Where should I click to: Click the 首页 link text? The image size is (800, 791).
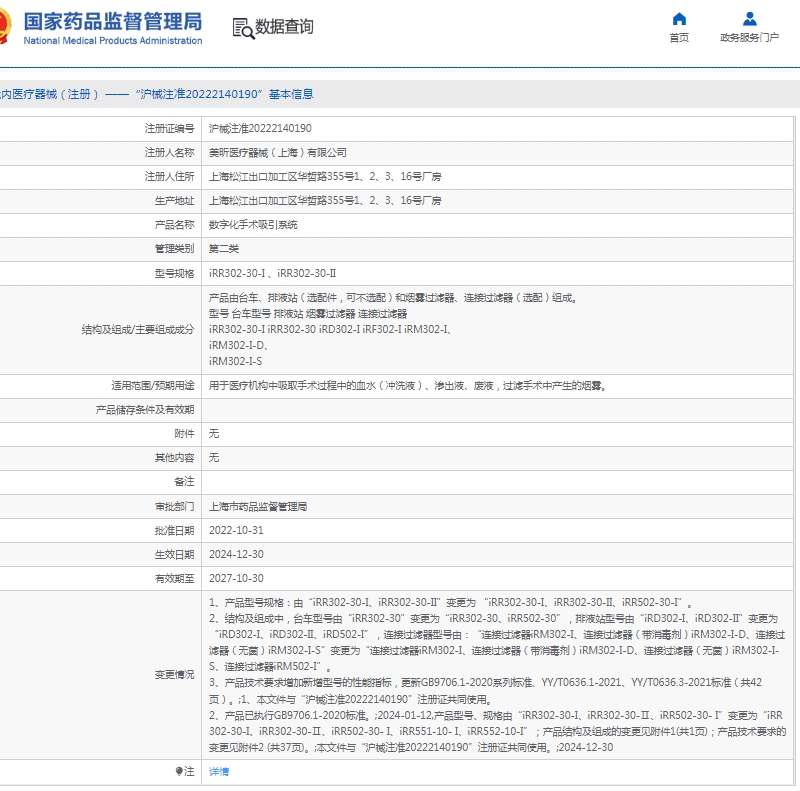click(x=679, y=38)
